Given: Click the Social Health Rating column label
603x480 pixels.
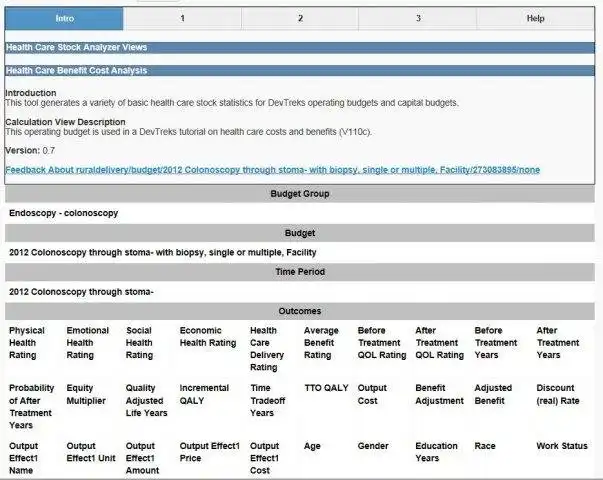Looking at the screenshot, I should (x=139, y=343).
